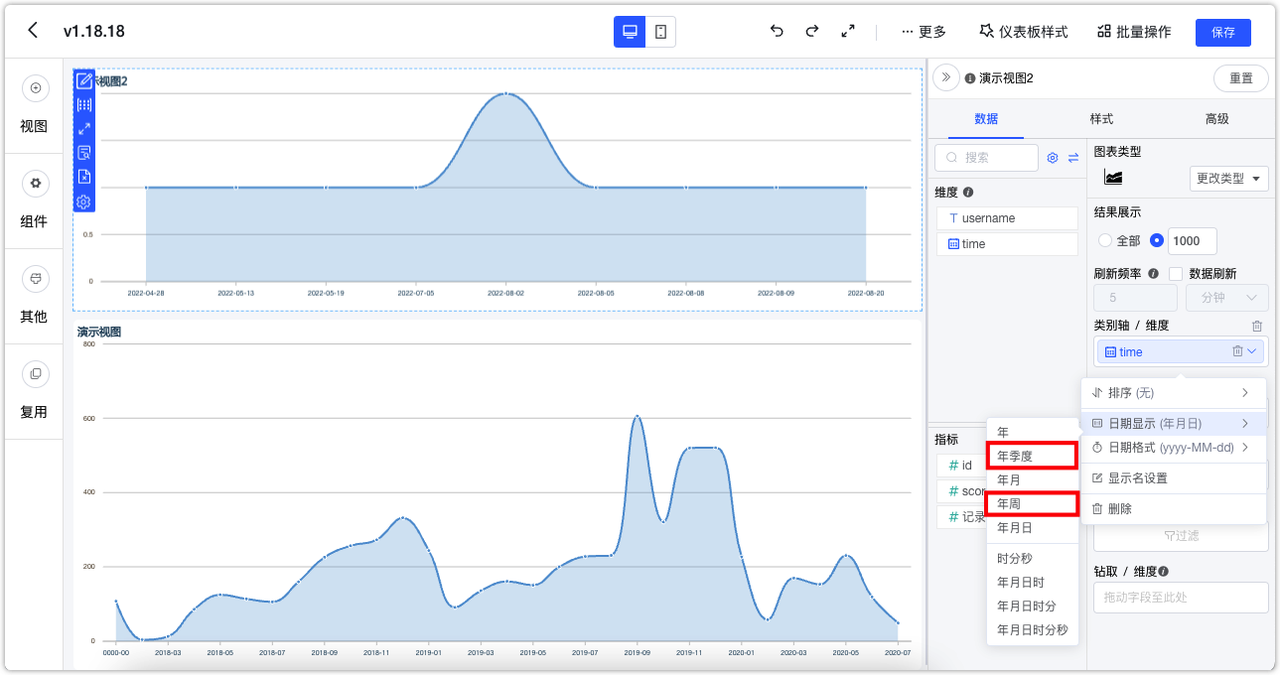Screen dimensions: 1280x675
Task: Click the 拖动字段至此处 drill field box
Action: click(x=1181, y=597)
